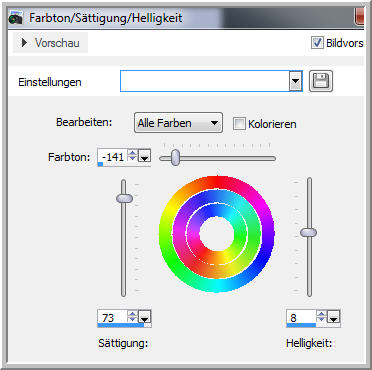Viewport: 372px width, 370px height.
Task: Open the Helligkeit slider popup arrow
Action: click(333, 318)
